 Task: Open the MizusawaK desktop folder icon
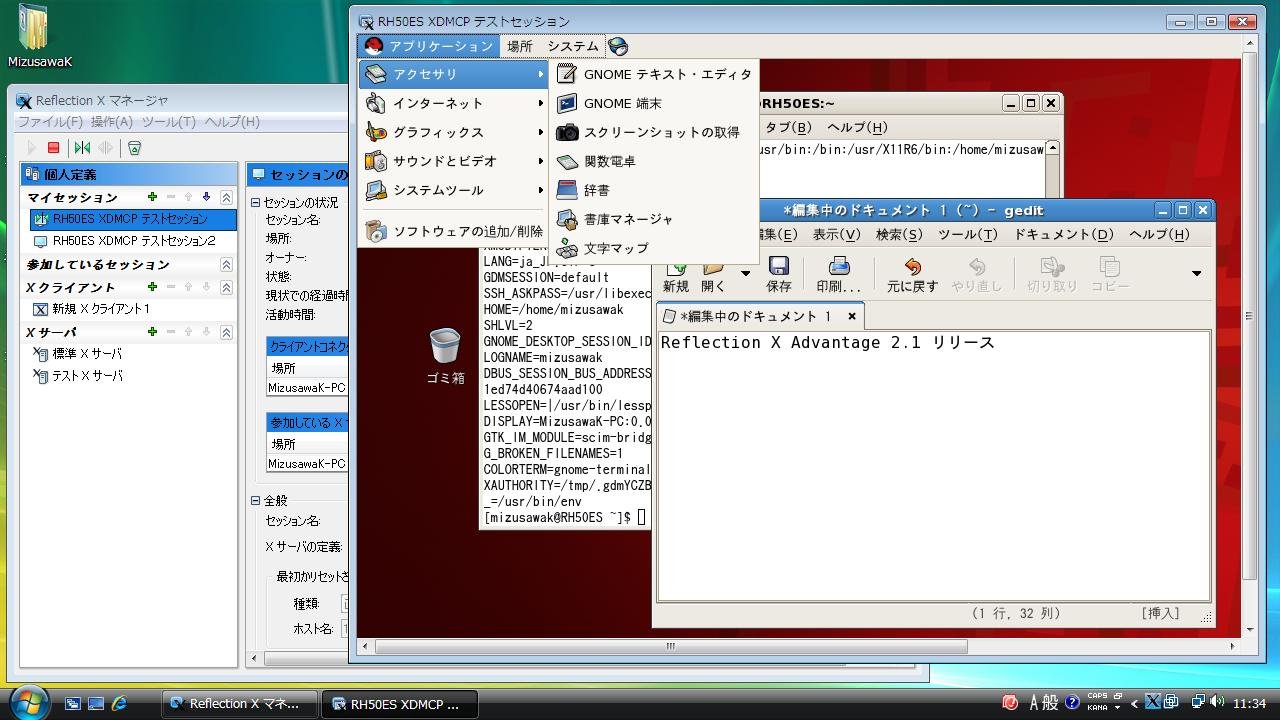(38, 37)
